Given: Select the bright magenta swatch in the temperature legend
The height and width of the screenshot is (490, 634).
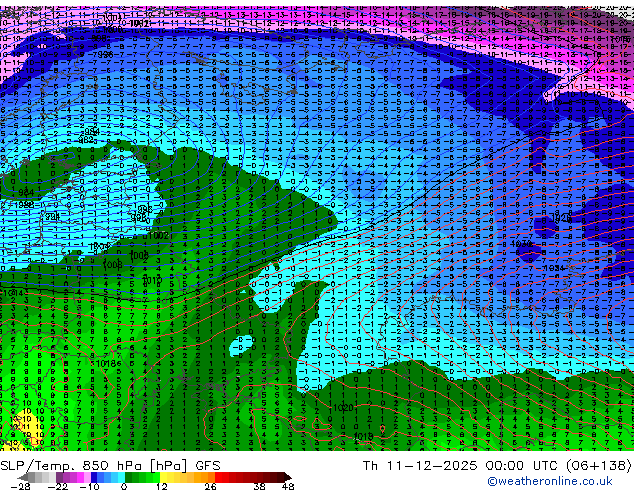Looking at the screenshot, I should 80,477.
